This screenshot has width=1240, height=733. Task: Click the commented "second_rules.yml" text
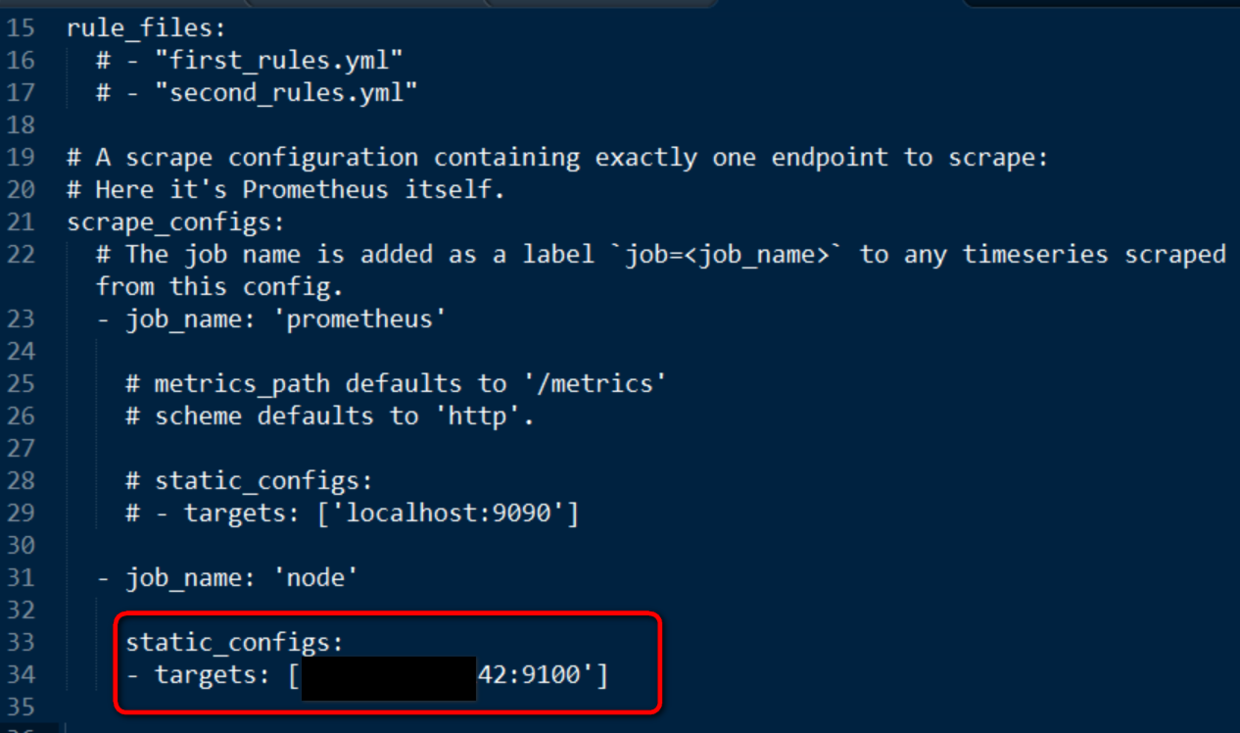(x=286, y=93)
